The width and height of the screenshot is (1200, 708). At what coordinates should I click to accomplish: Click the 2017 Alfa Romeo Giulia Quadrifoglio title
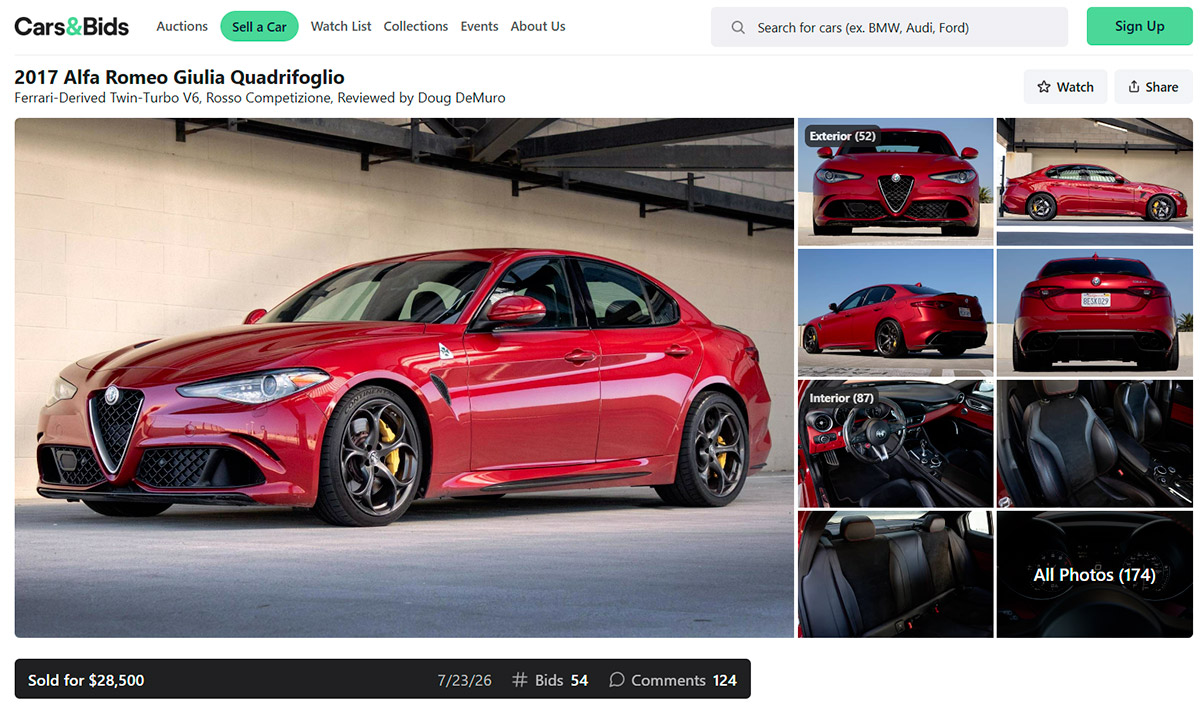click(179, 77)
